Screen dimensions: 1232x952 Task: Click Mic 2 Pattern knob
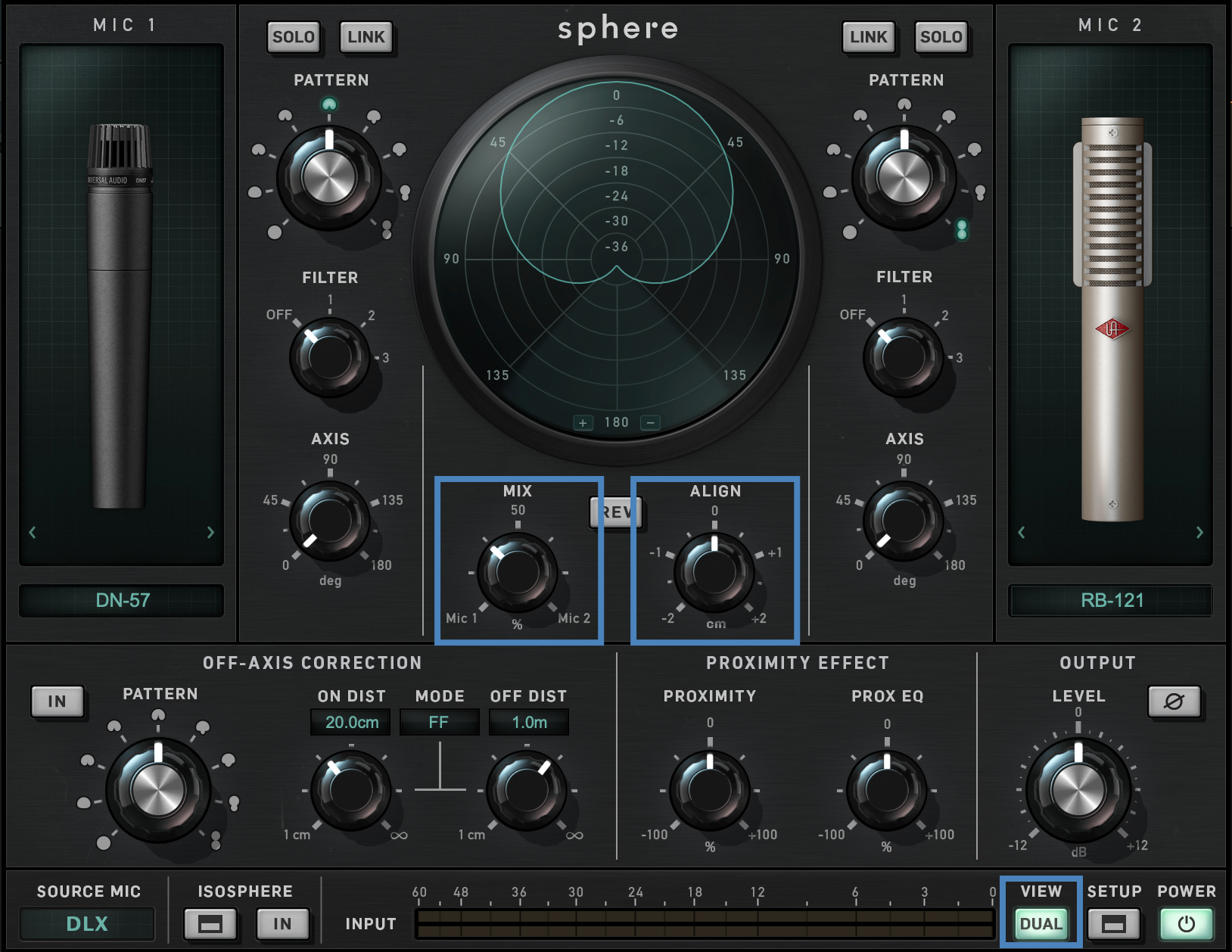pos(904,179)
